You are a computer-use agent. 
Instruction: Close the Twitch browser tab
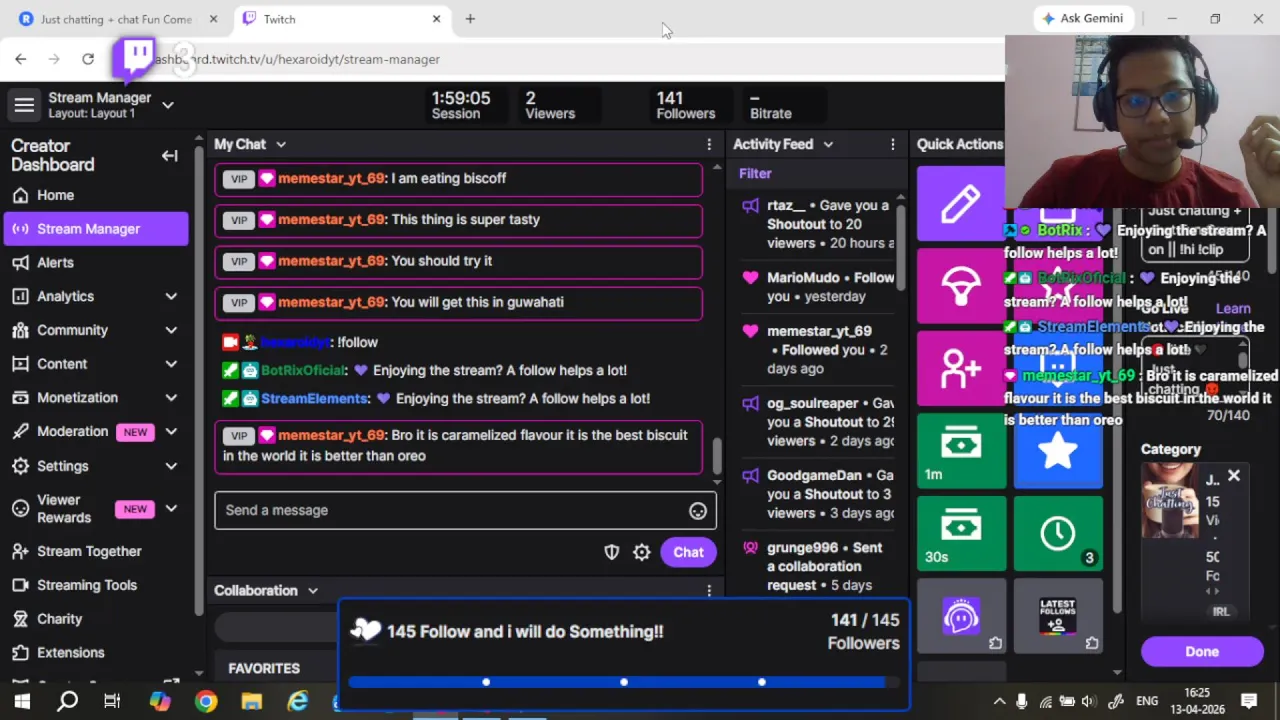(436, 19)
